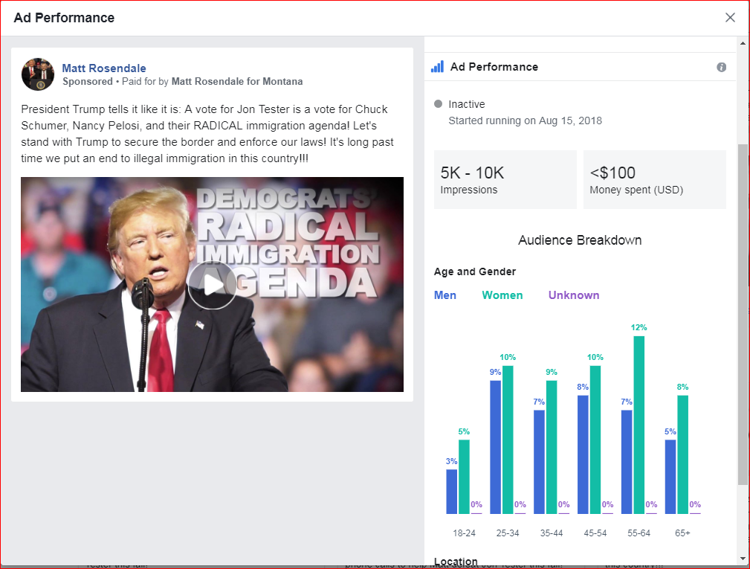The height and width of the screenshot is (569, 750).
Task: Play the ad video
Action: click(211, 285)
